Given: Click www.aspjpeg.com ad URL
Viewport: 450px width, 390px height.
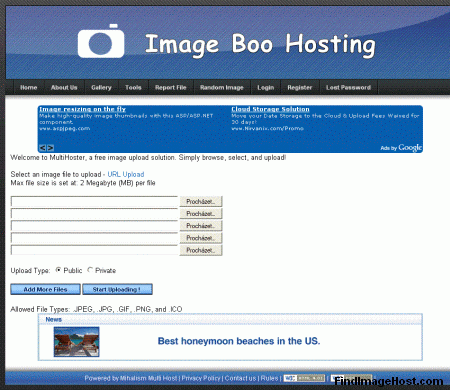Looking at the screenshot, I should (x=65, y=128).
